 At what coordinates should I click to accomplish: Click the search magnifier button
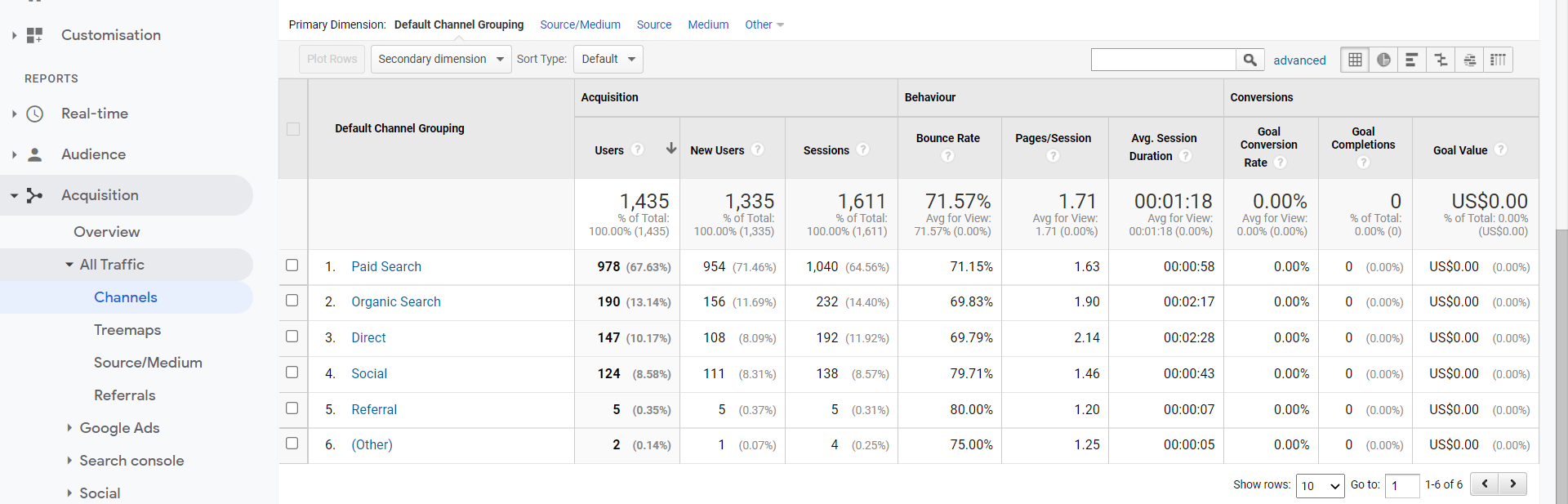[1249, 60]
